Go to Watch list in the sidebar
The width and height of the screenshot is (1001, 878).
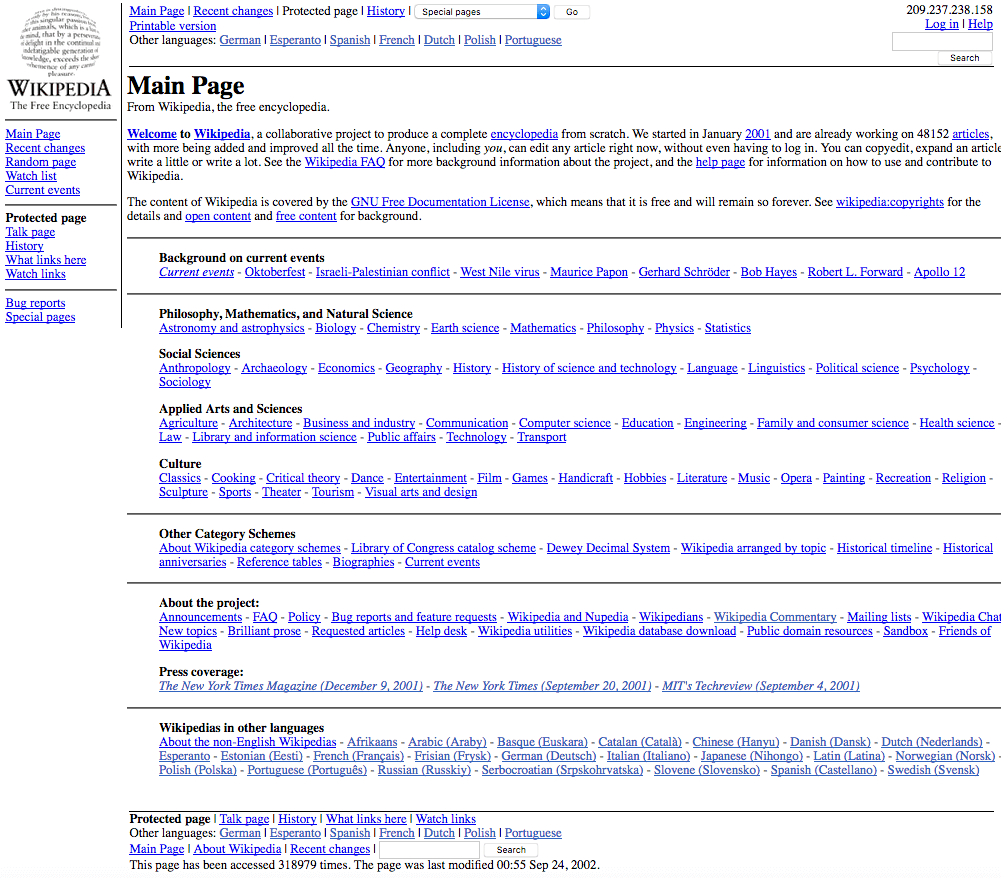[31, 176]
